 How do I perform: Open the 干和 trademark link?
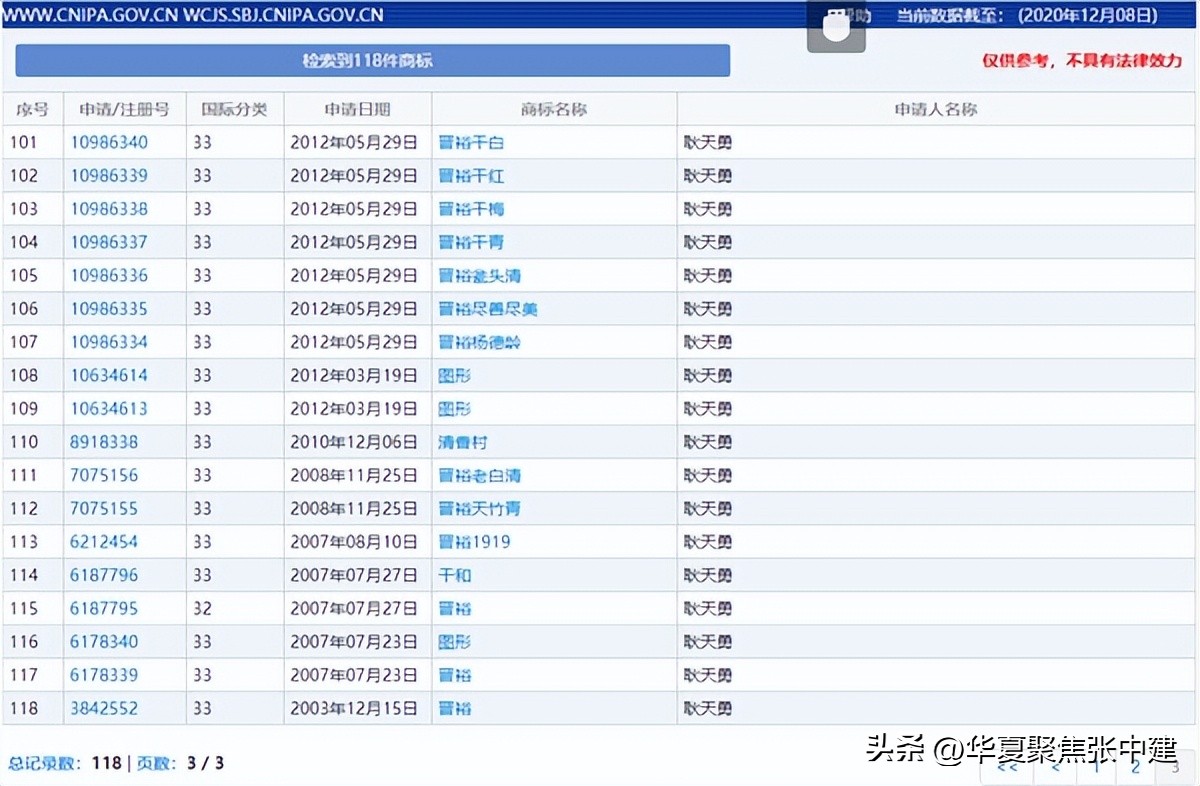(455, 574)
